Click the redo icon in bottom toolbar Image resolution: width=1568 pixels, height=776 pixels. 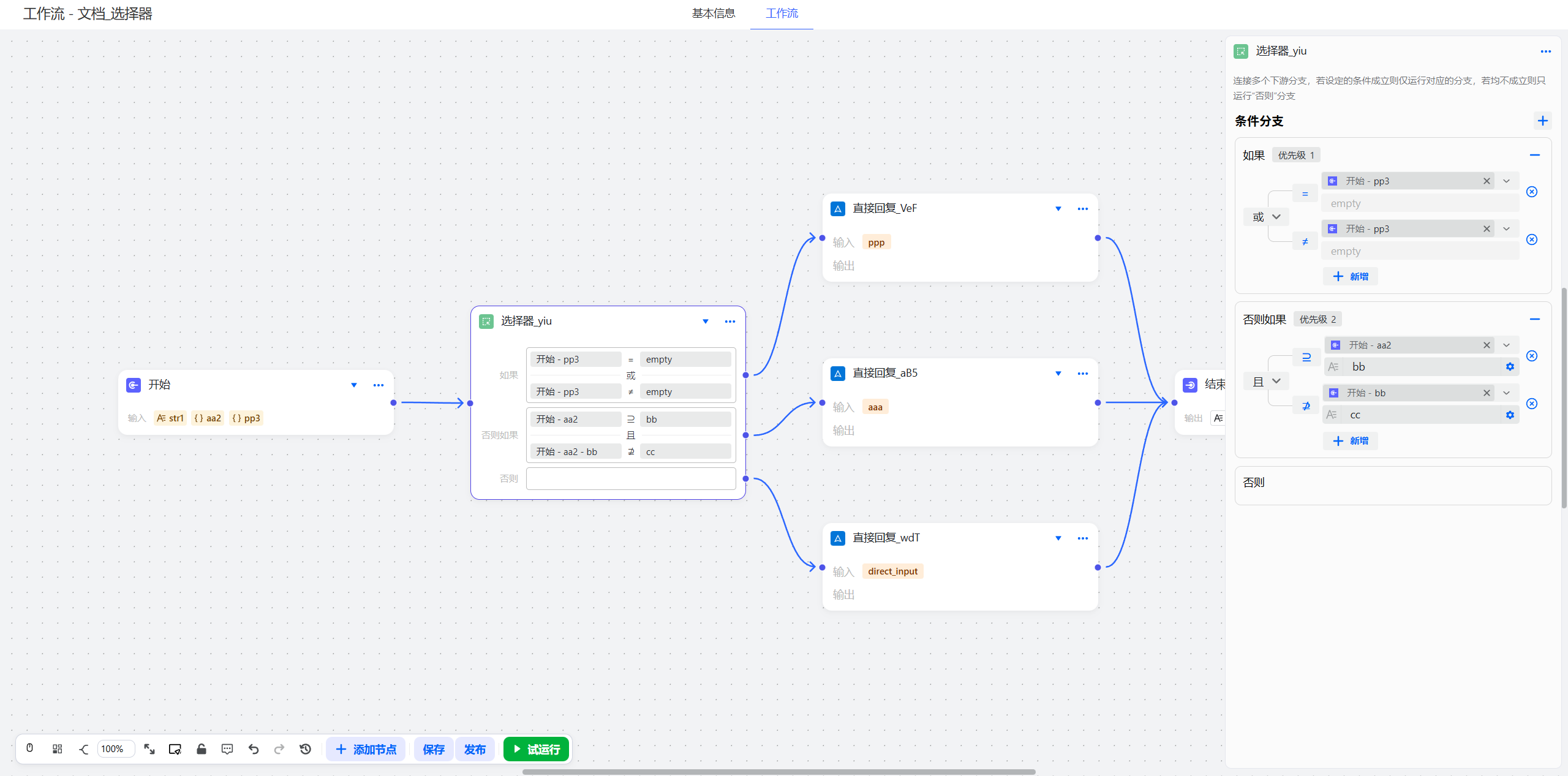[x=279, y=748]
